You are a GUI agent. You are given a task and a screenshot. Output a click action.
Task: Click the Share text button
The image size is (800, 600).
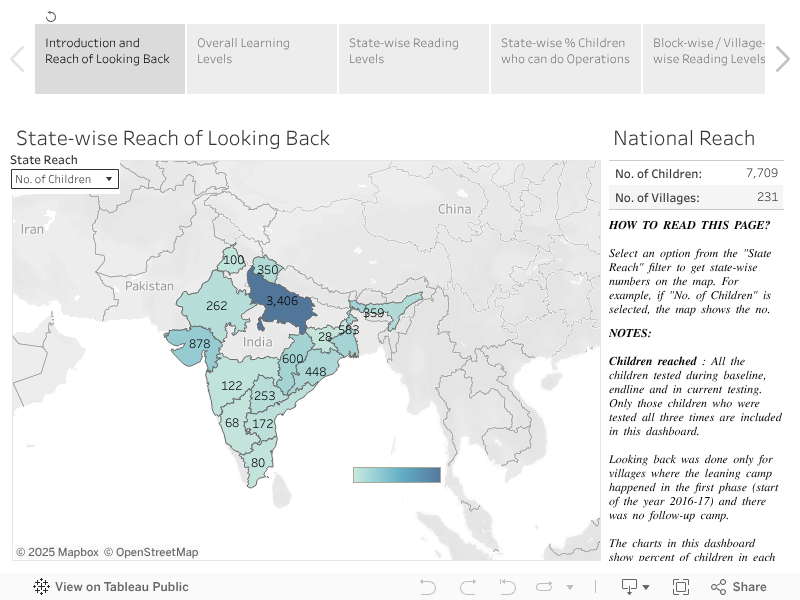[749, 587]
